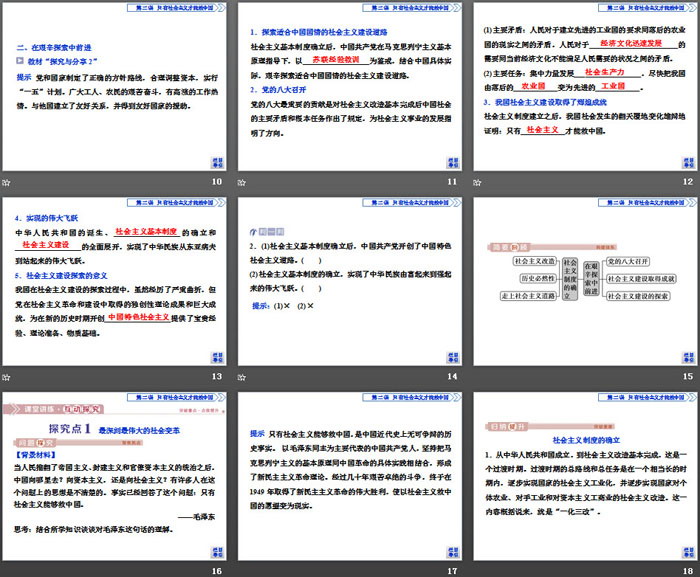Click the slide number label 13
The image size is (700, 577).
click(x=217, y=376)
